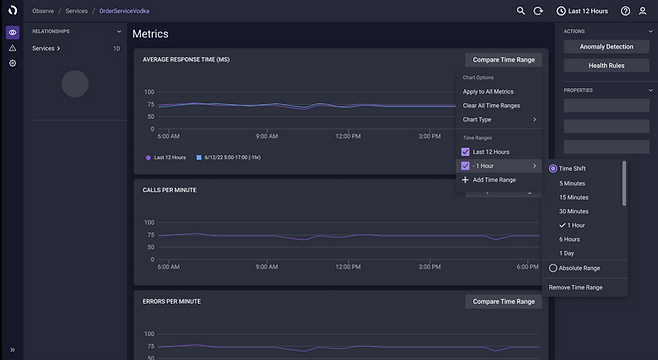Open the settings gear icon in sidebar

(13, 63)
